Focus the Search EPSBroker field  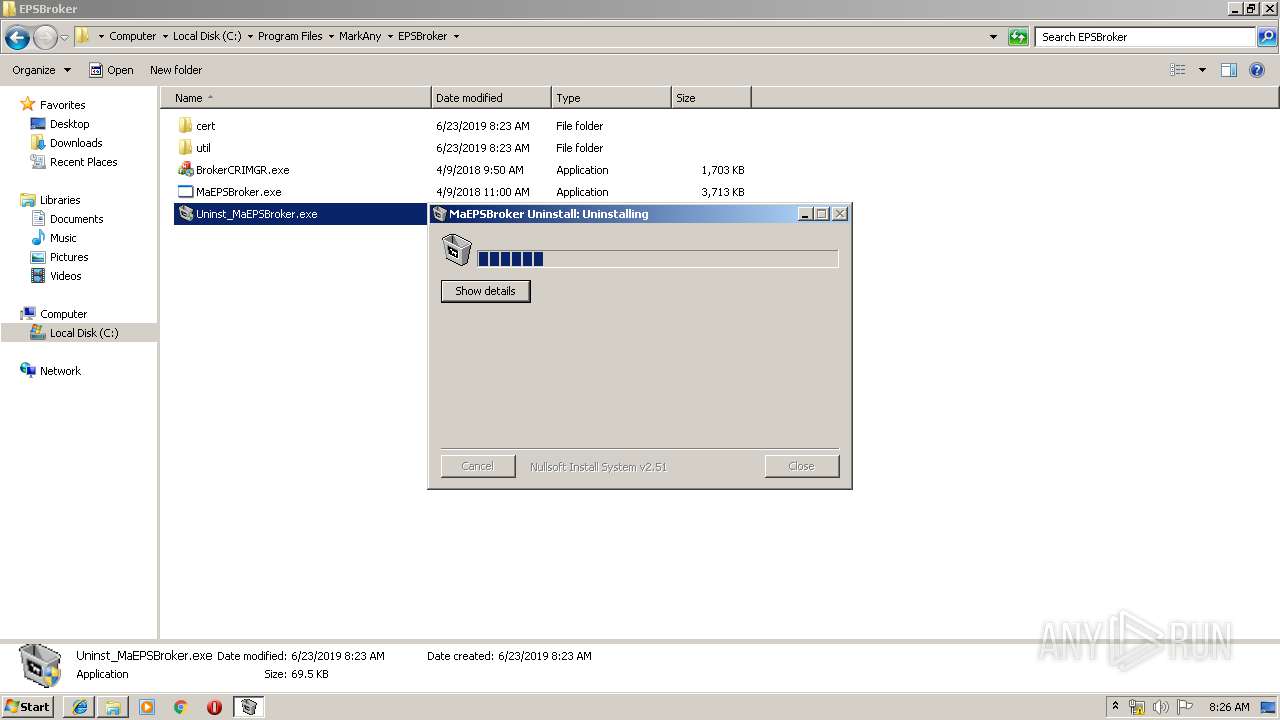click(1146, 37)
